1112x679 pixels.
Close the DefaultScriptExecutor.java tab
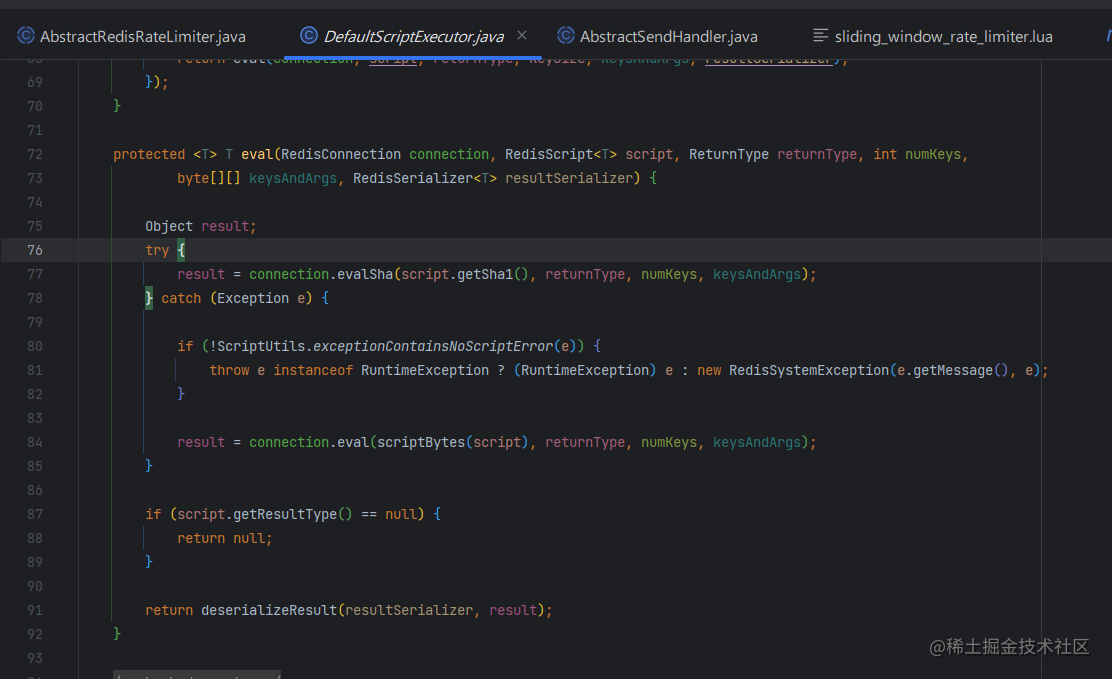coord(522,35)
